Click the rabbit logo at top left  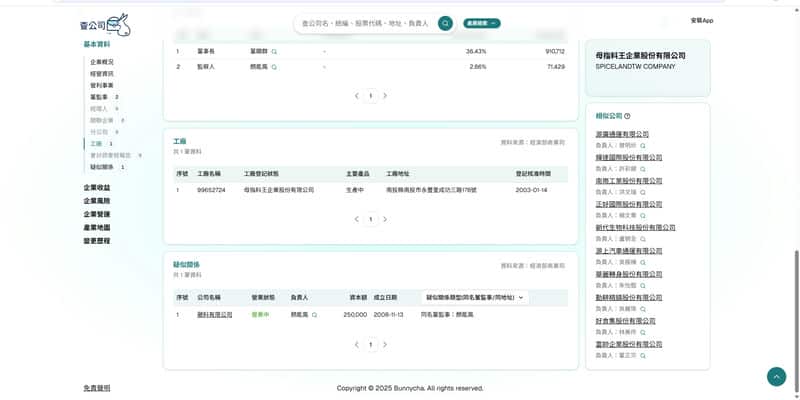click(x=105, y=24)
